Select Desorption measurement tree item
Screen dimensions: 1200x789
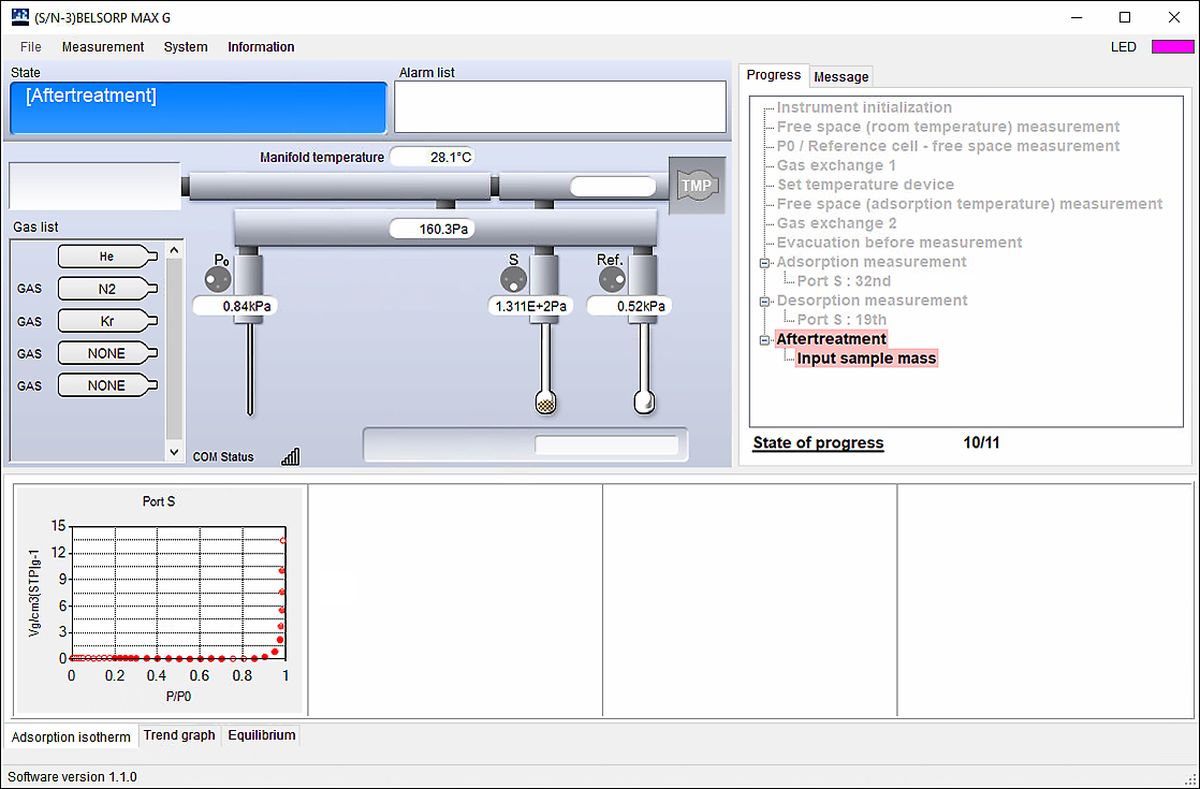point(872,300)
